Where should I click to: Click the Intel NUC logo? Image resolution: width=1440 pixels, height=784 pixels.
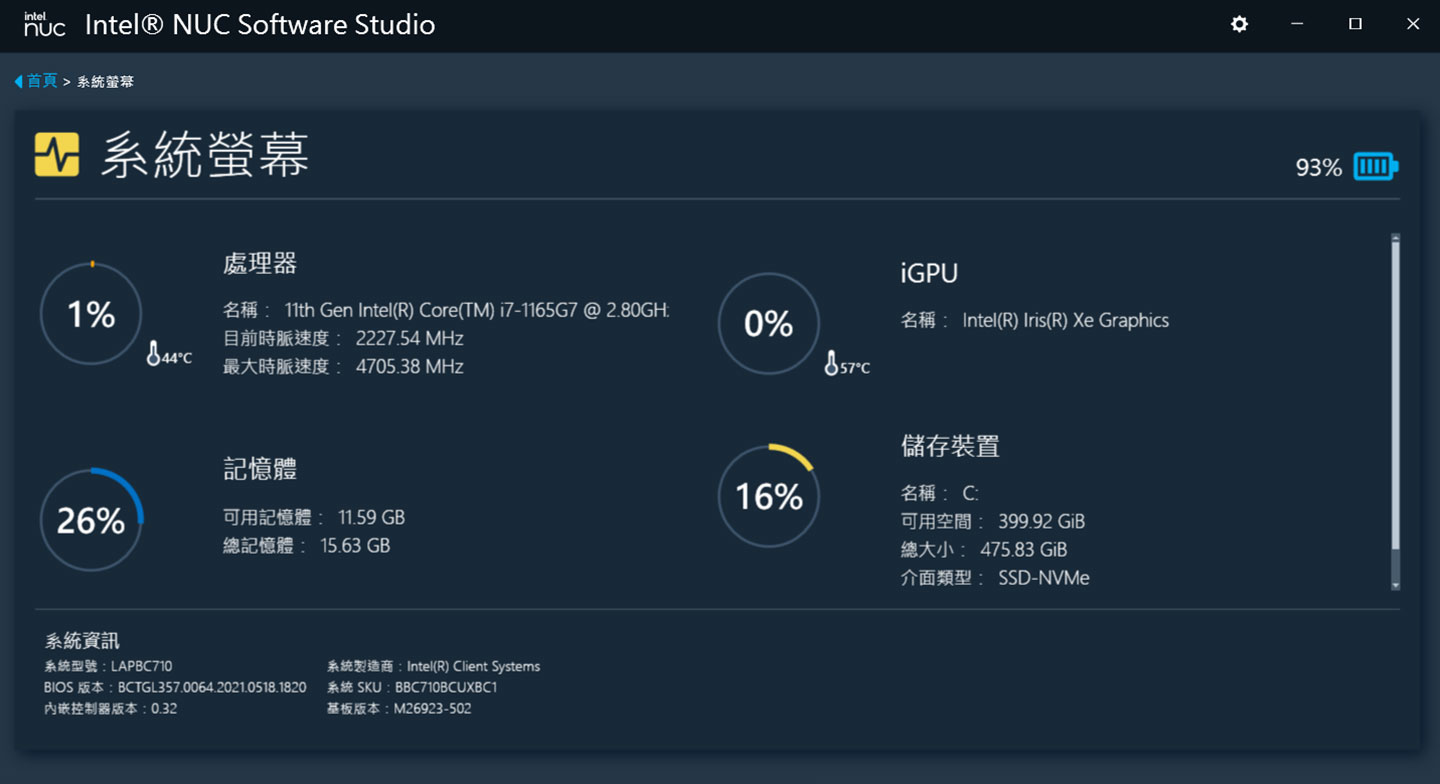click(x=45, y=24)
